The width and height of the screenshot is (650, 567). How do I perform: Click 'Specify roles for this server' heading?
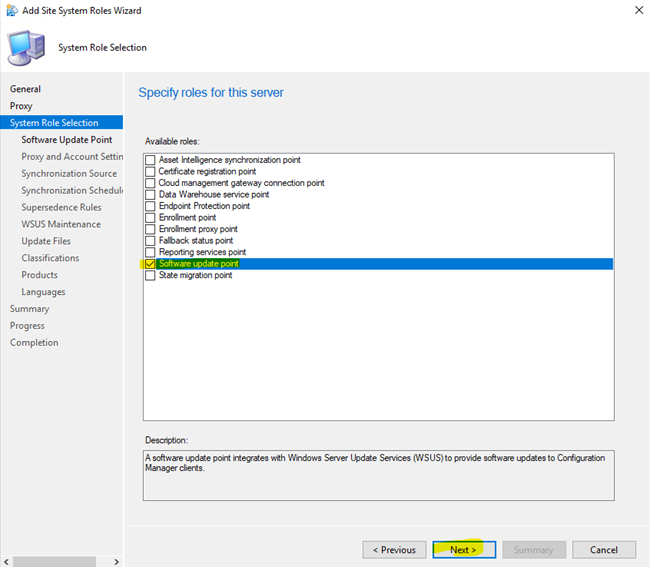(x=211, y=92)
